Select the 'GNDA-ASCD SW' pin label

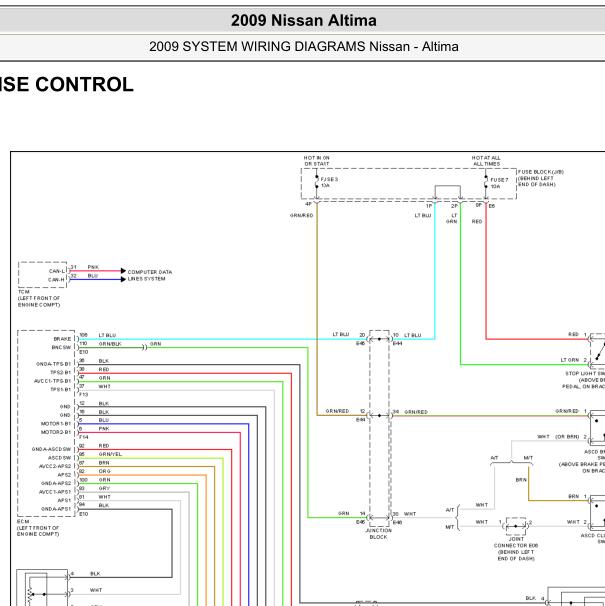tap(51, 449)
